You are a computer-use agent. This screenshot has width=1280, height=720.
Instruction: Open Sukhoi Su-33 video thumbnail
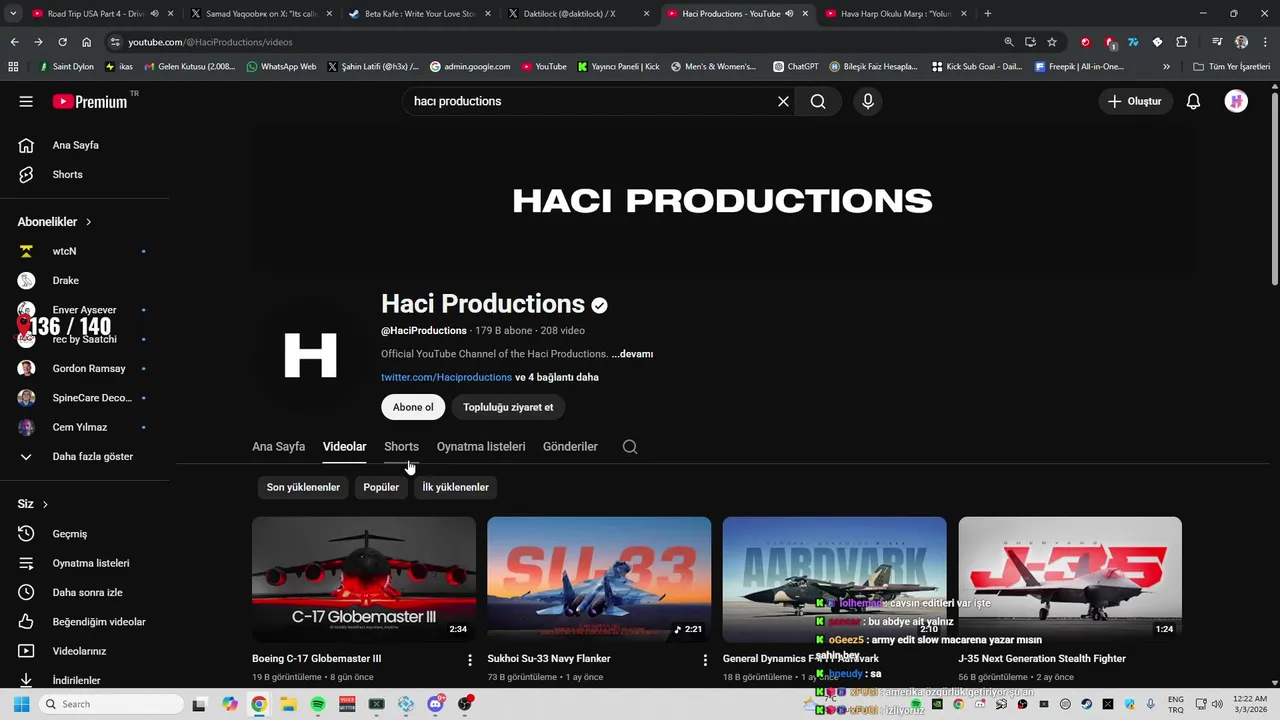pyautogui.click(x=599, y=579)
